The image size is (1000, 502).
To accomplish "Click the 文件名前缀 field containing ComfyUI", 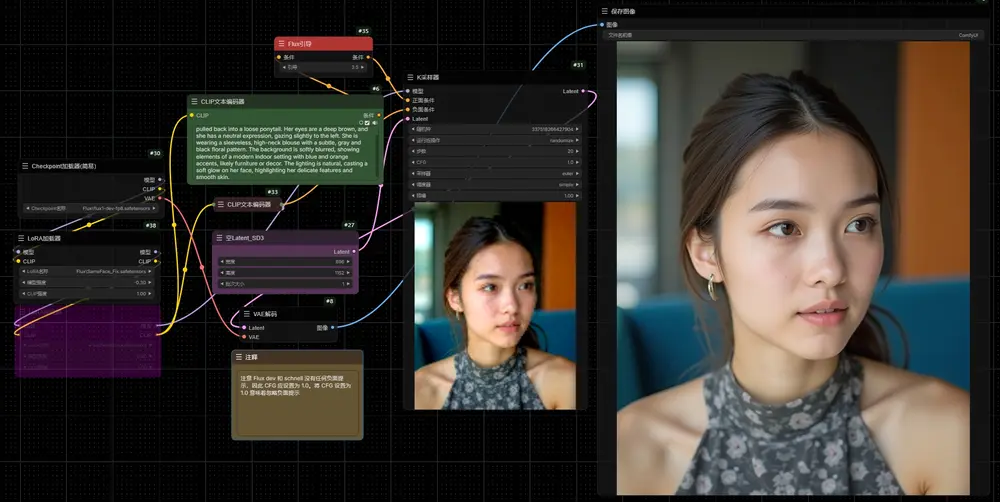I will [793, 35].
